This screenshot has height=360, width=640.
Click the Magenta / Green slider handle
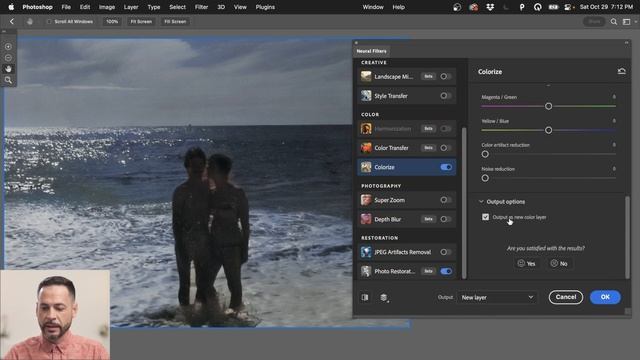pos(549,106)
